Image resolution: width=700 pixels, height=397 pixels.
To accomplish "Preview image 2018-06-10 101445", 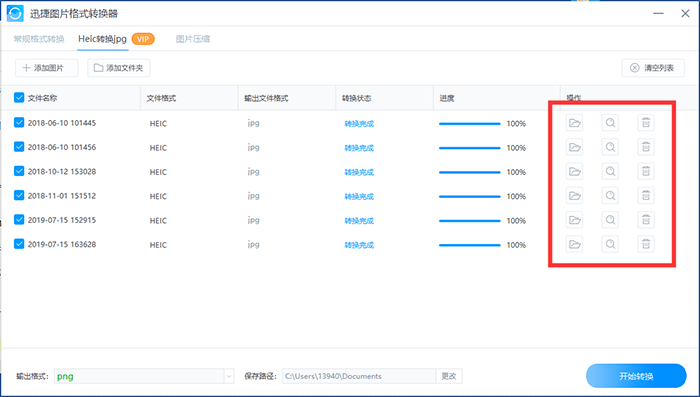I will [x=610, y=123].
